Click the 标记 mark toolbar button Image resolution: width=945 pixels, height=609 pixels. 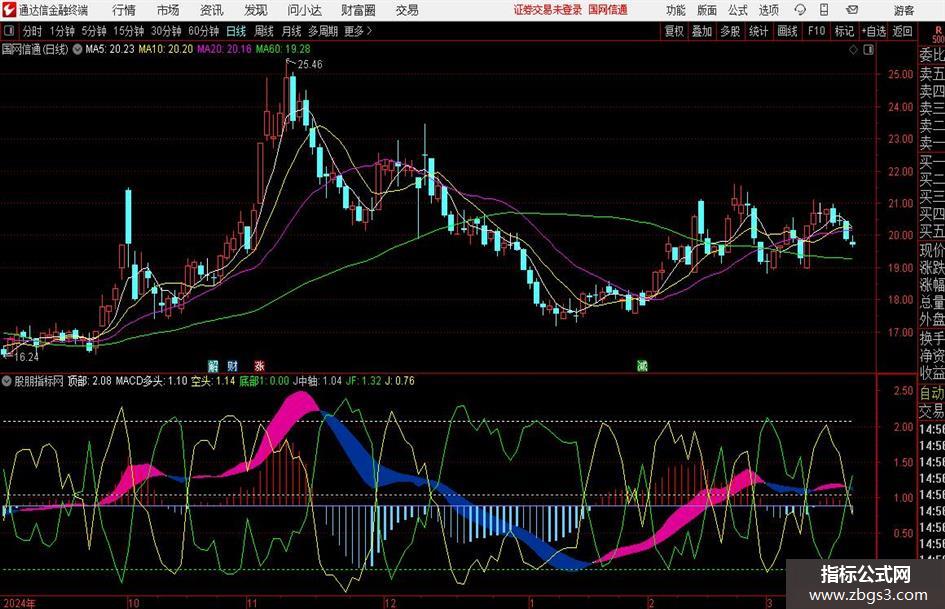pyautogui.click(x=844, y=31)
